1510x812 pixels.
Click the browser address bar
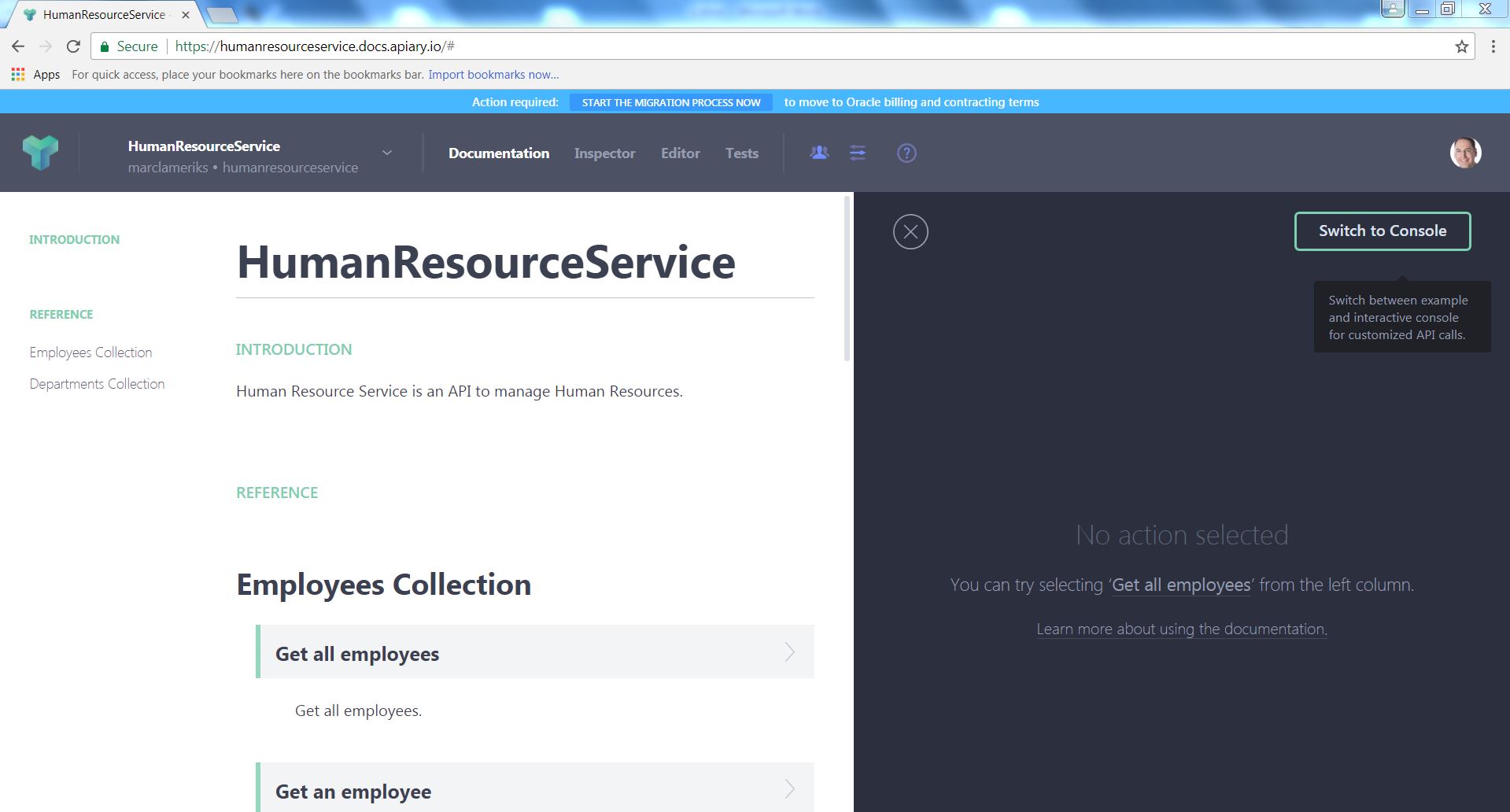click(708, 46)
